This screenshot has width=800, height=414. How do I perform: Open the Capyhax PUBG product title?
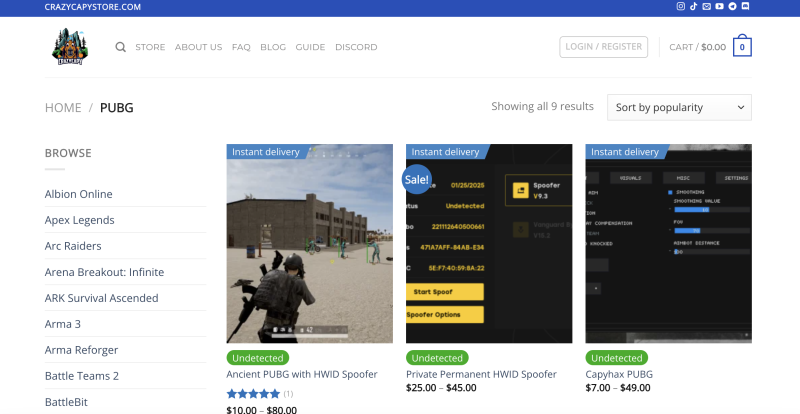tap(619, 374)
